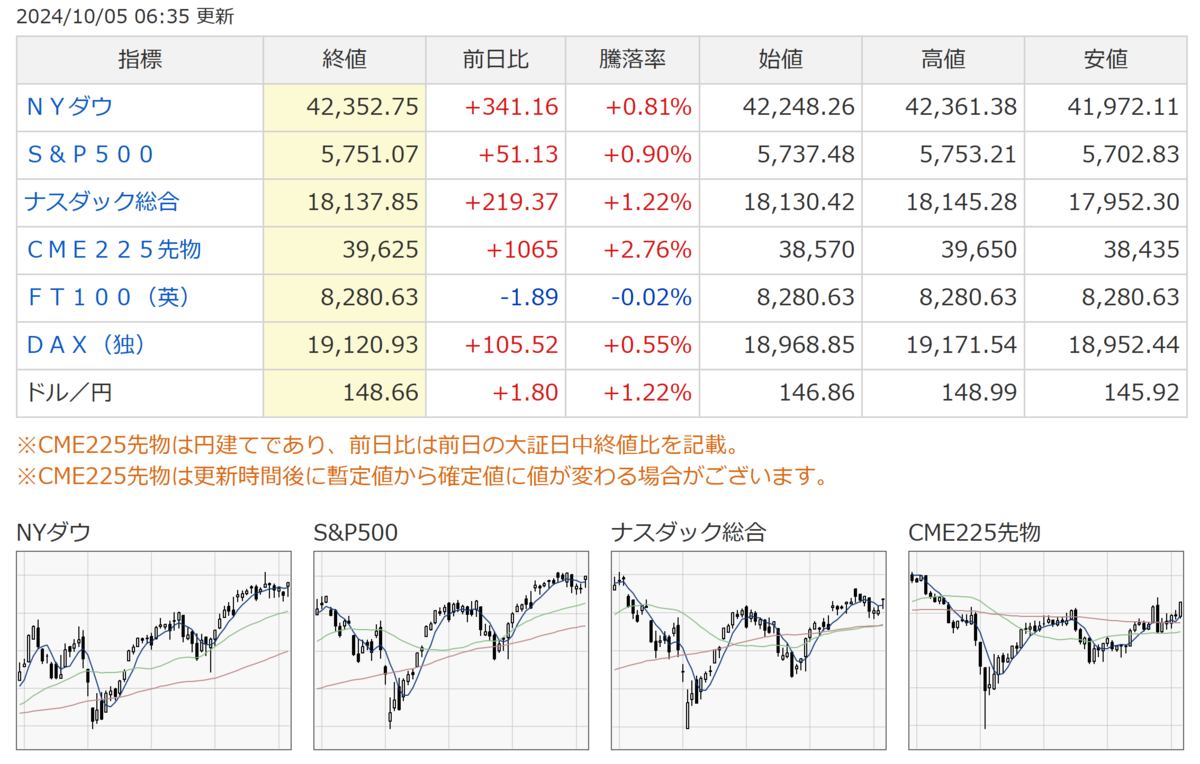Open the CME225先物 link
This screenshot has height=764, width=1200.
(x=113, y=250)
